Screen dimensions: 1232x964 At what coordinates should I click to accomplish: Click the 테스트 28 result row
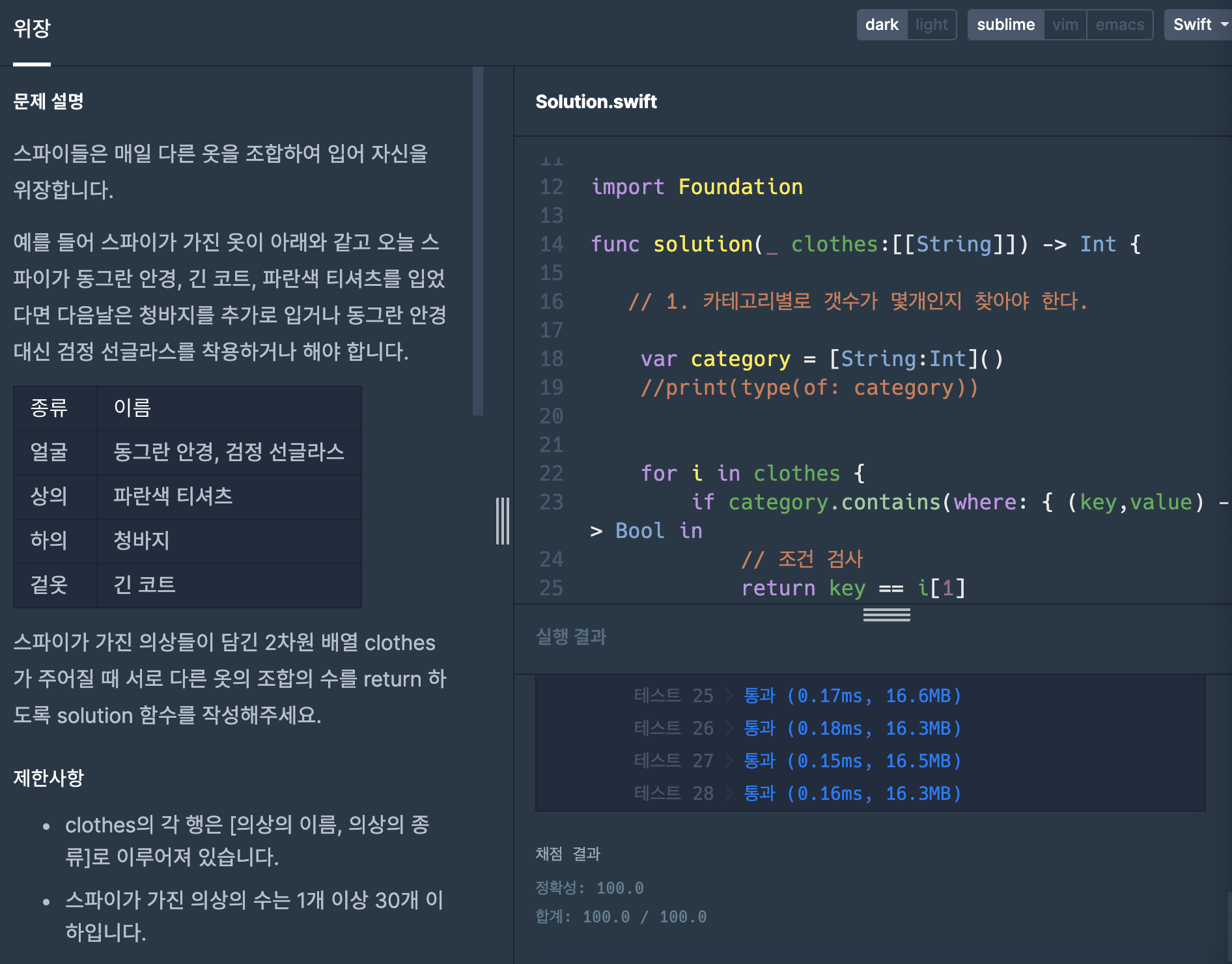click(x=798, y=793)
